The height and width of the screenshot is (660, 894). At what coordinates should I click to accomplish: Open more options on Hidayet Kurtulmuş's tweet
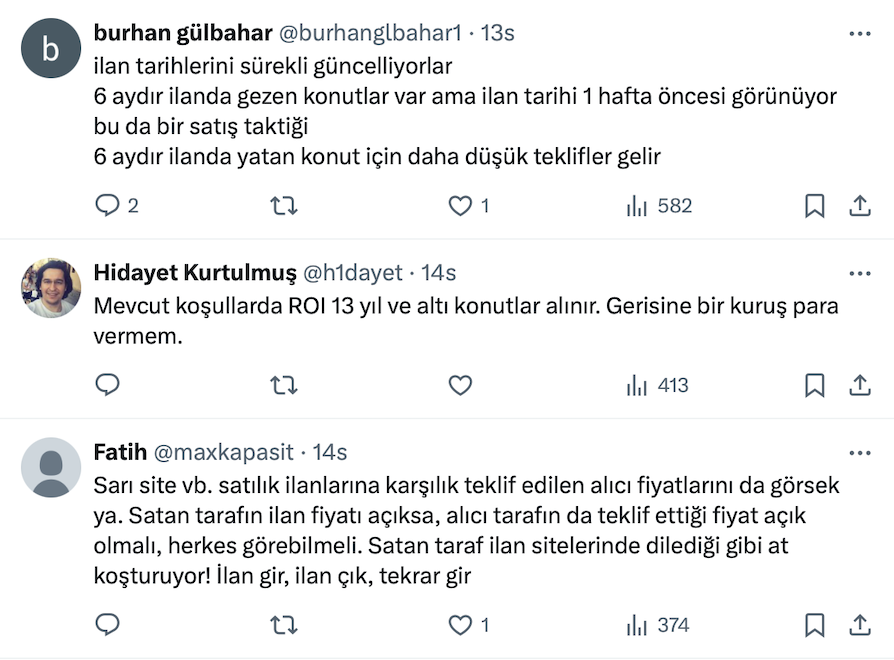(x=859, y=273)
